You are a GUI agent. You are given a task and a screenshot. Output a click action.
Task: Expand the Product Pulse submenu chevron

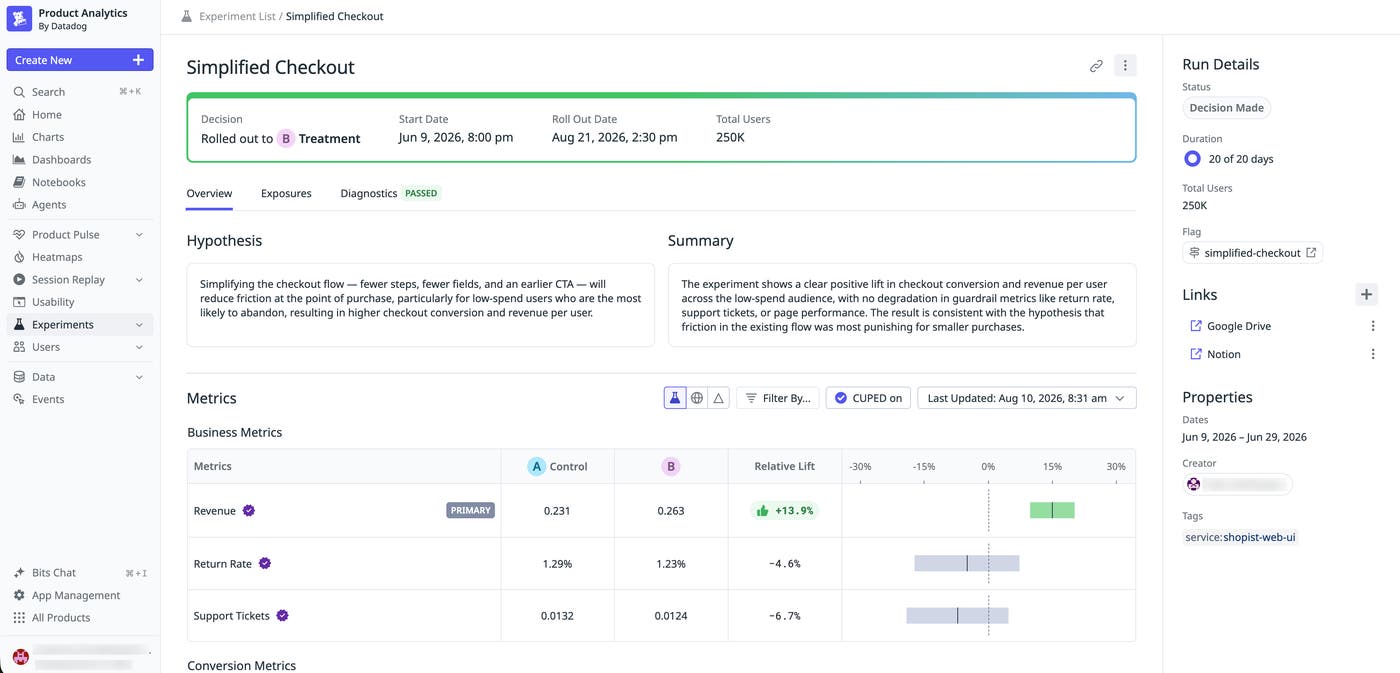tap(139, 235)
